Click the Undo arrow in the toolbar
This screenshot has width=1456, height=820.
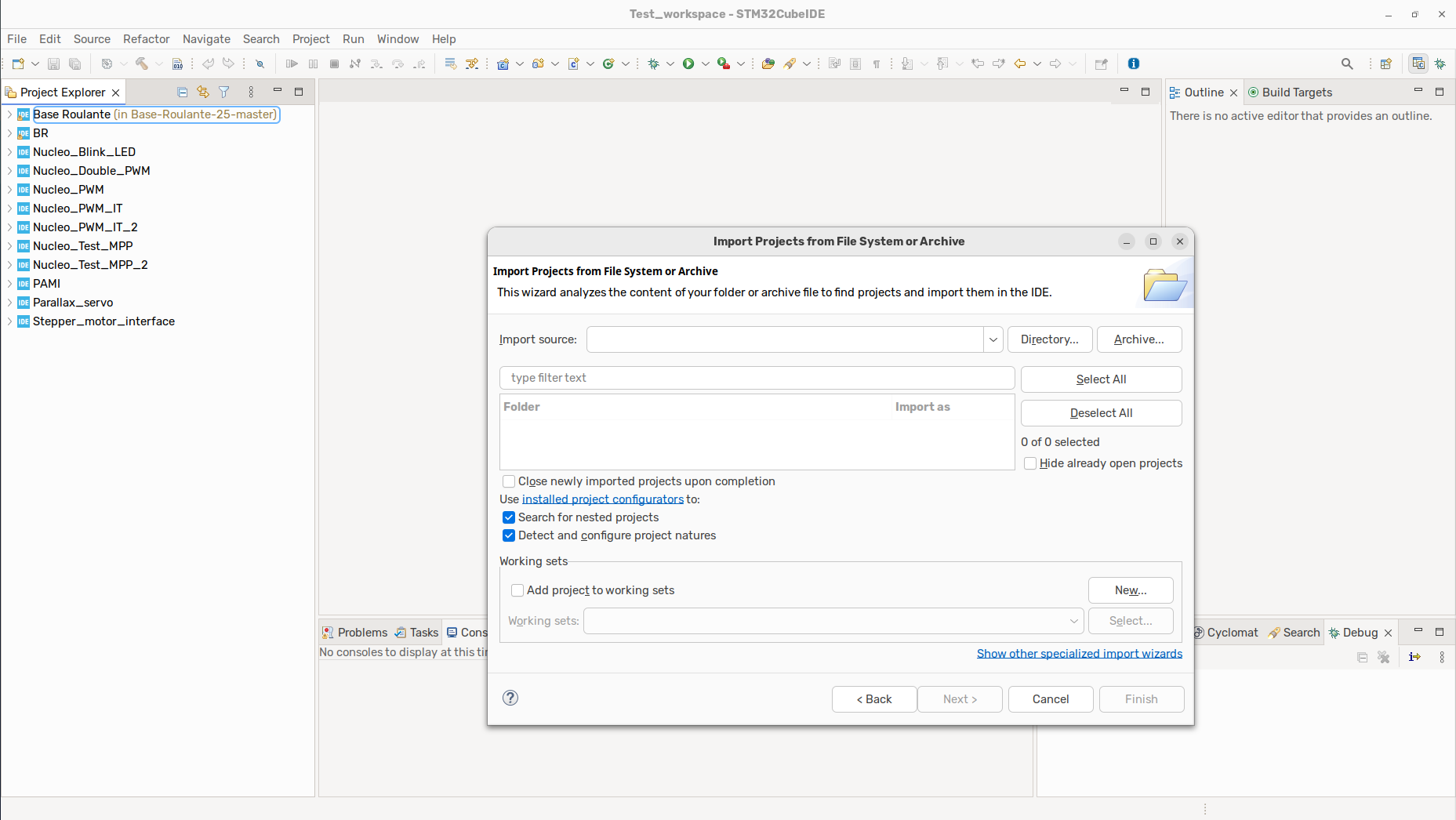click(208, 63)
